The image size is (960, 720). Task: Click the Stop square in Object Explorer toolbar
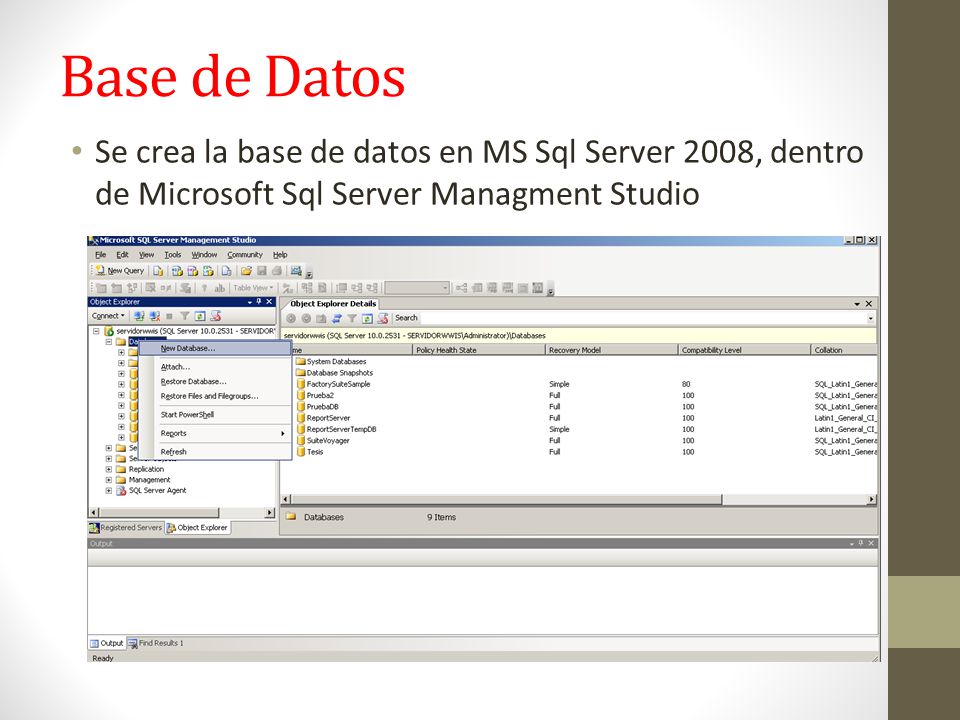(x=170, y=316)
